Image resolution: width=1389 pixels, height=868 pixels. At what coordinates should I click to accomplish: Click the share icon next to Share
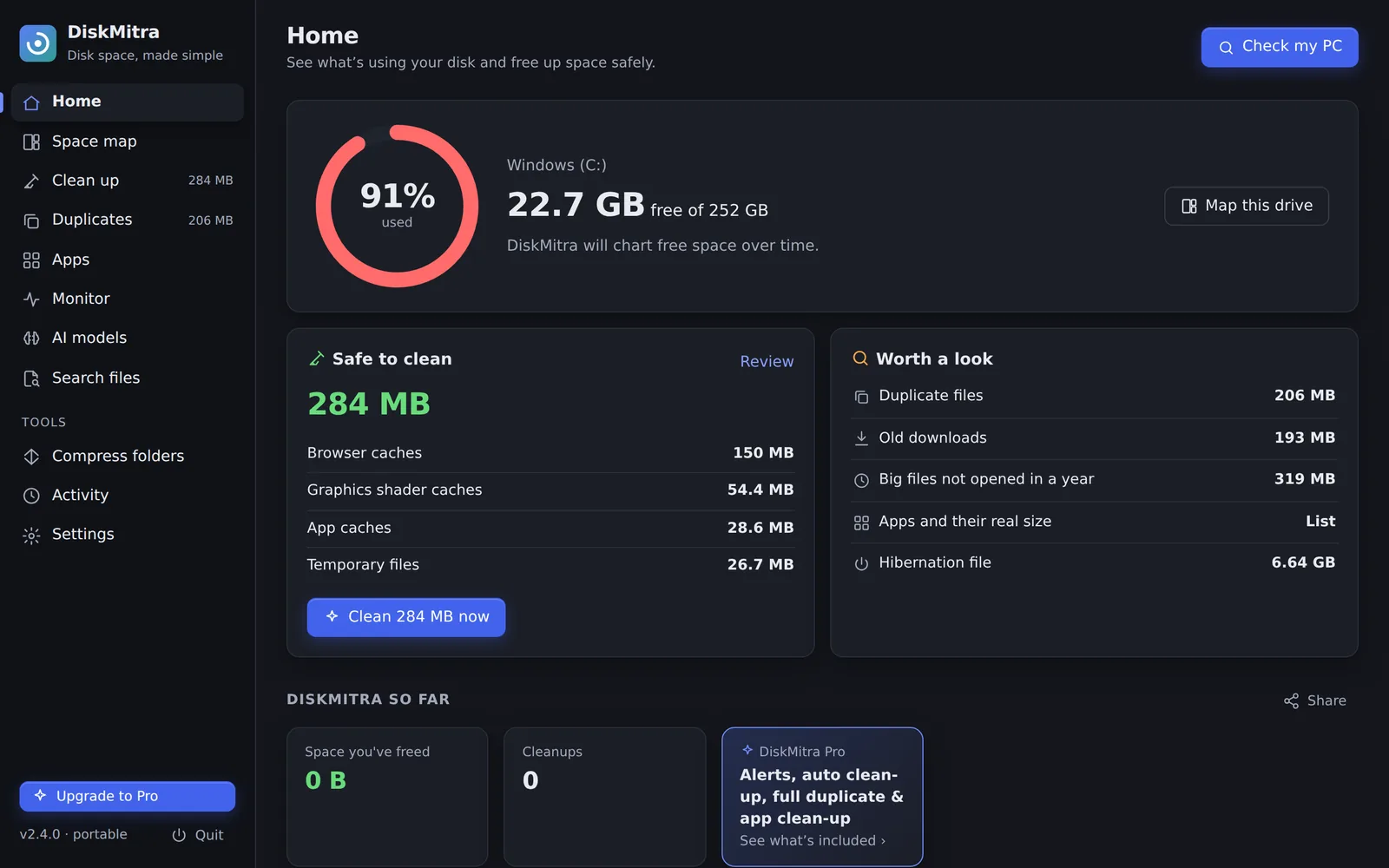pyautogui.click(x=1292, y=700)
